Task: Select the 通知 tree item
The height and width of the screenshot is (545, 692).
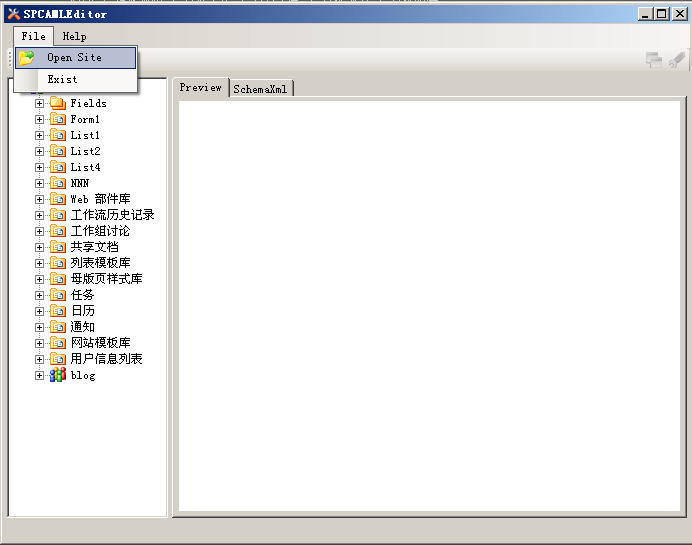Action: tap(83, 327)
